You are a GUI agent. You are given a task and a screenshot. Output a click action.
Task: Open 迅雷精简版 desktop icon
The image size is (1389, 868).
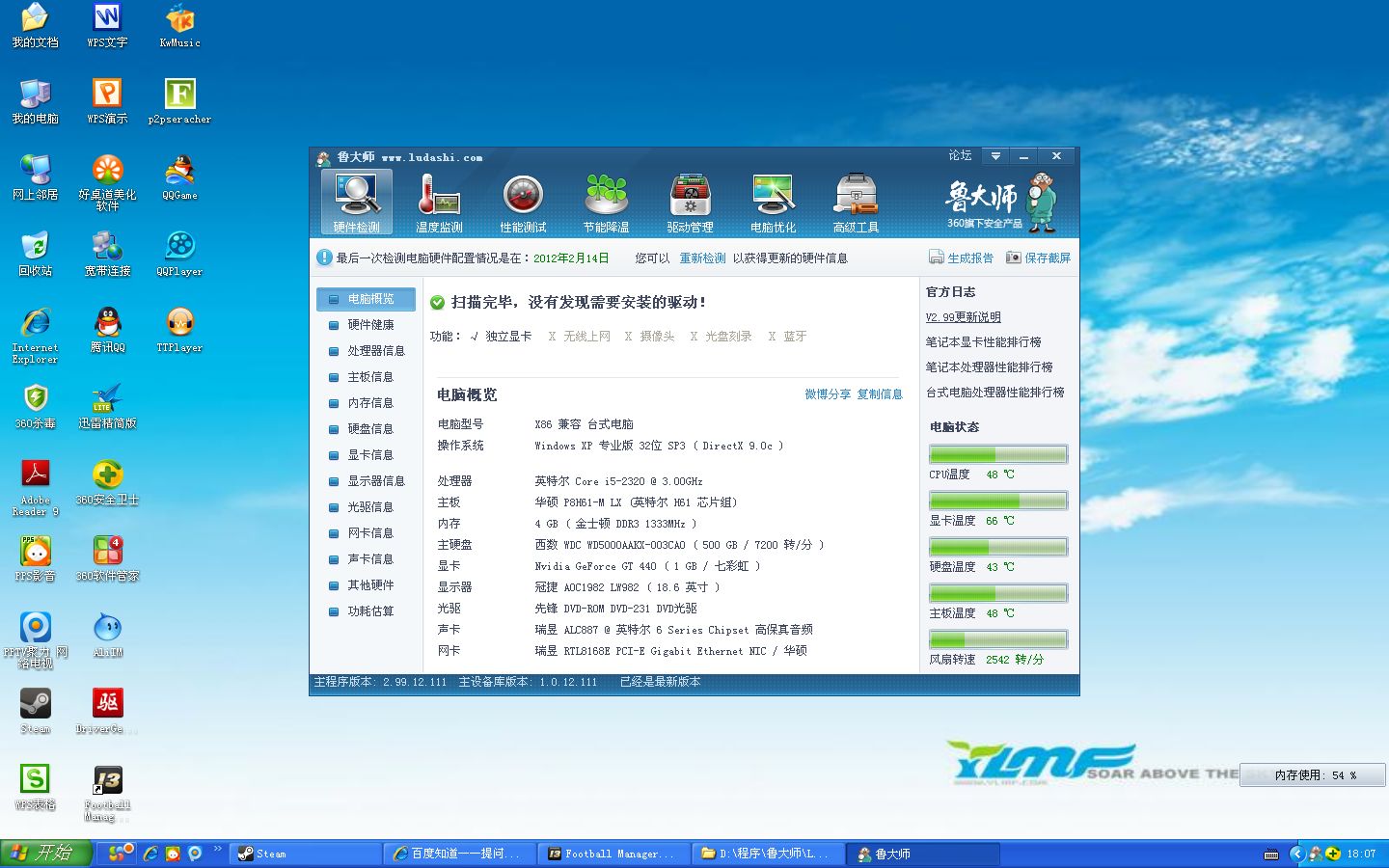click(107, 407)
